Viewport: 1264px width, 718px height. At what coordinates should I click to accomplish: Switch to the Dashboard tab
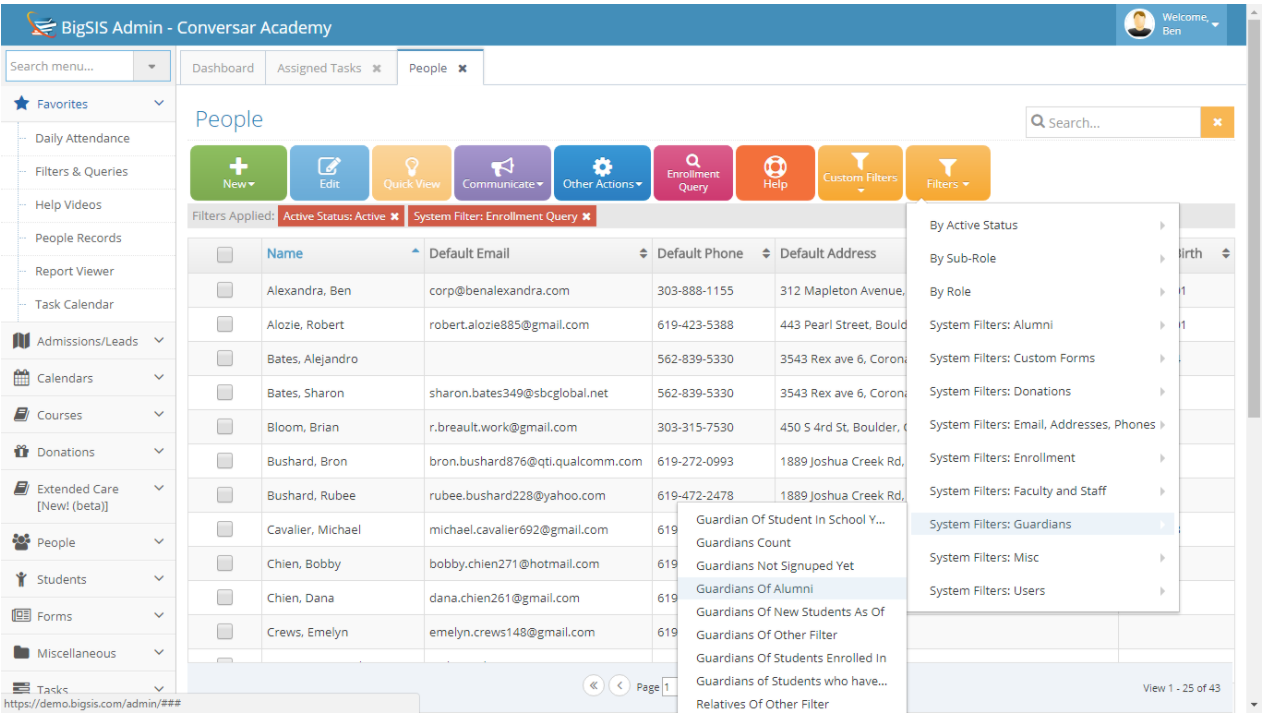223,68
